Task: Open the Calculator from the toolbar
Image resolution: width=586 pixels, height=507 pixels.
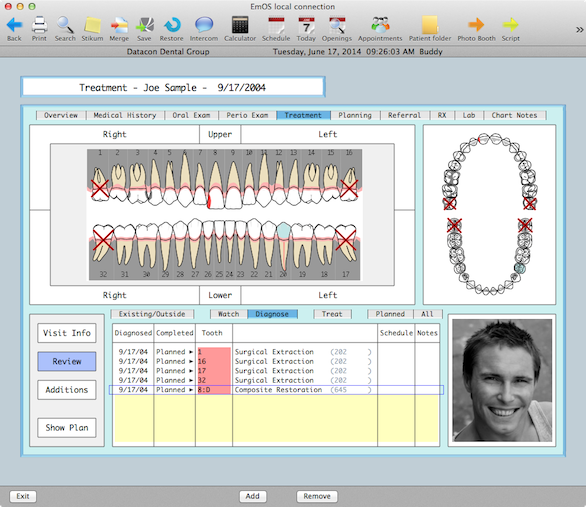Action: point(240,25)
